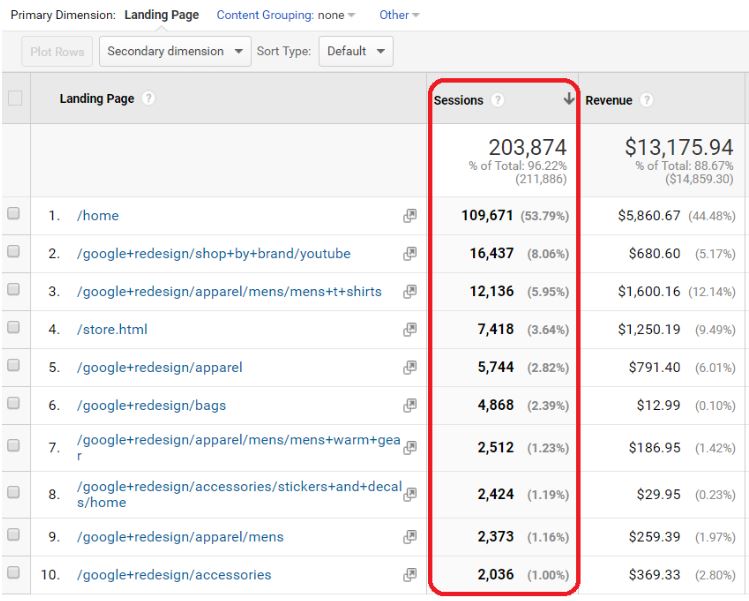
Task: Toggle sort arrow on Sessions column
Action: (568, 99)
